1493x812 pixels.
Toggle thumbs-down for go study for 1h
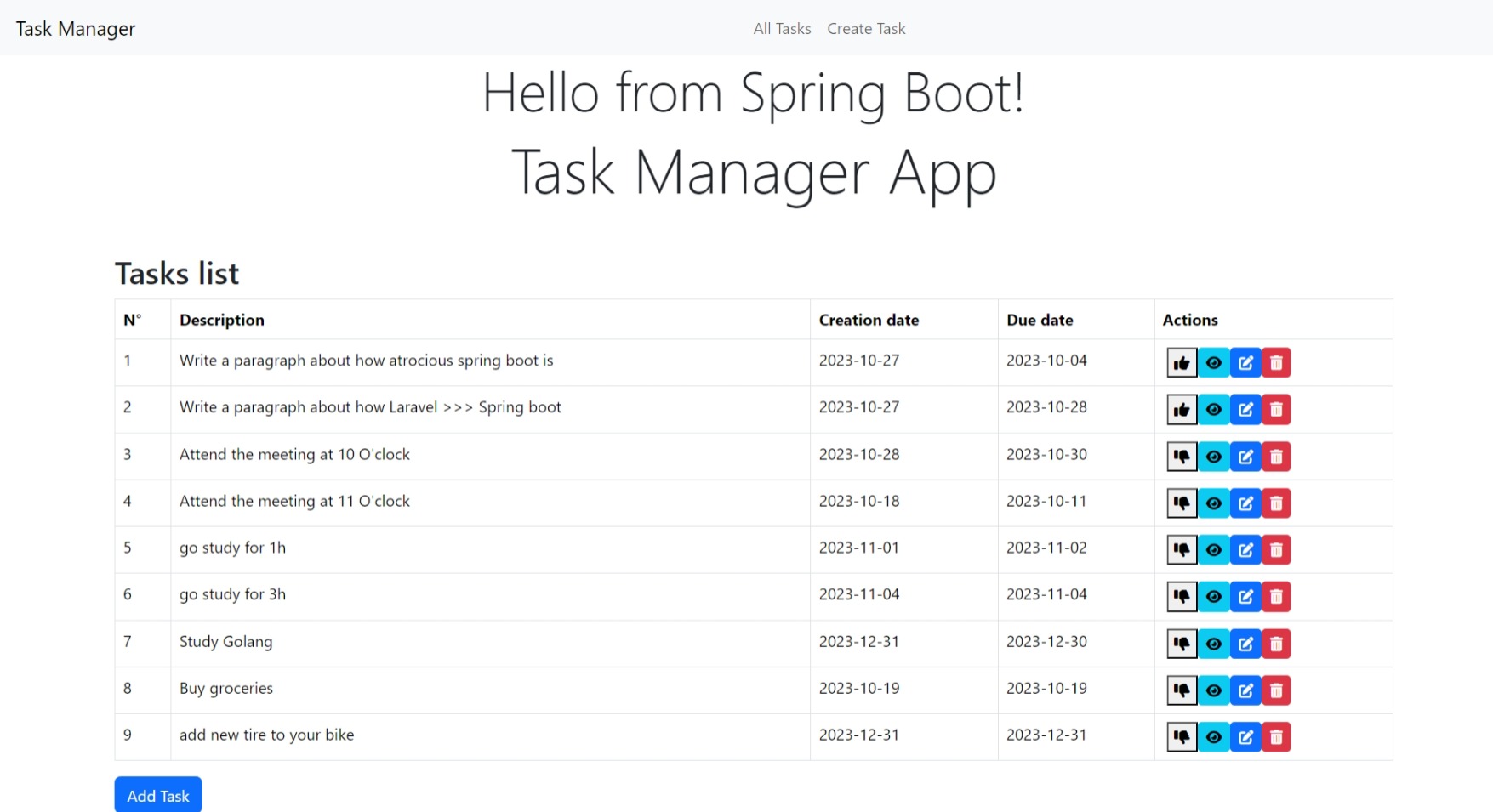pyautogui.click(x=1182, y=550)
